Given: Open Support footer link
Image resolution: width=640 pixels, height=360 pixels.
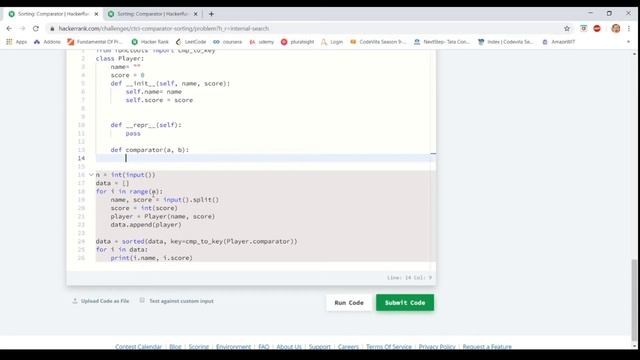Looking at the screenshot, I should point(320,347).
